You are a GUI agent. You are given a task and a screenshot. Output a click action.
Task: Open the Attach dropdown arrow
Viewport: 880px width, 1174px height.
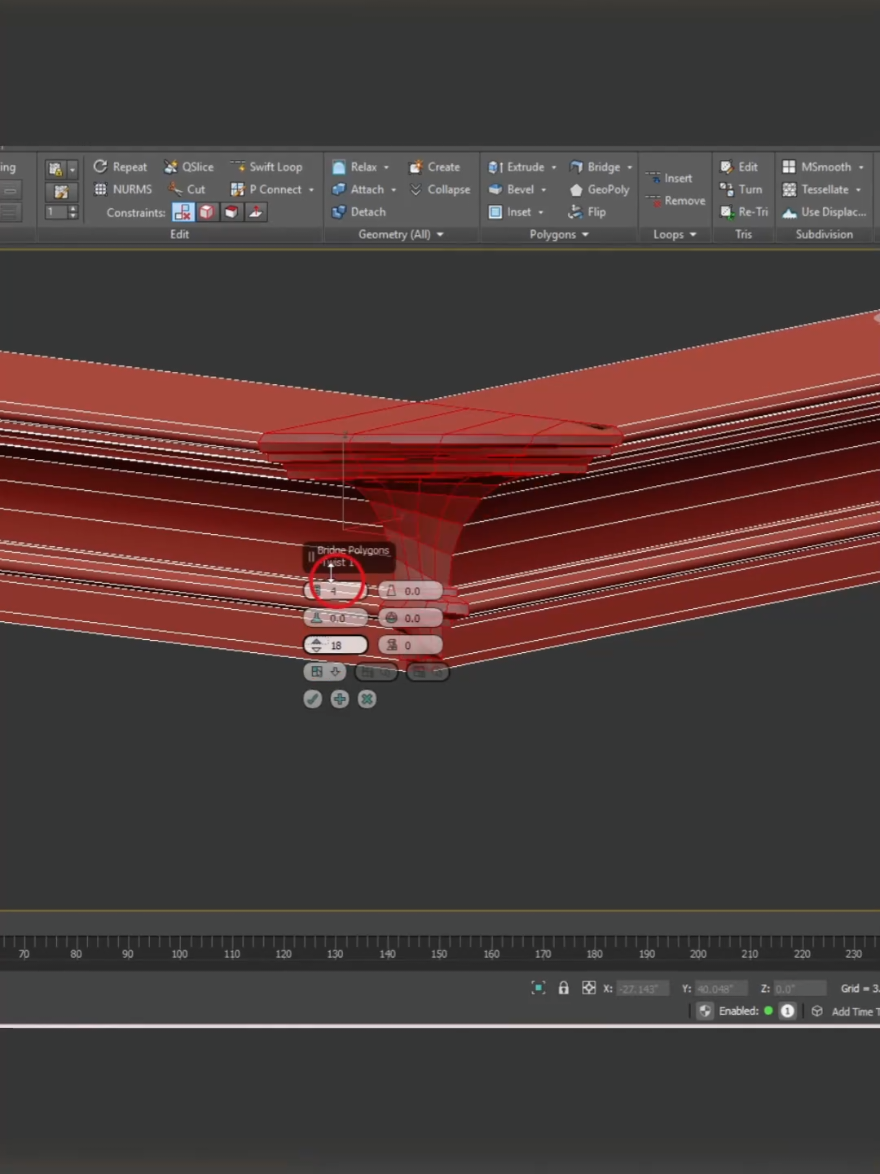[x=393, y=190]
